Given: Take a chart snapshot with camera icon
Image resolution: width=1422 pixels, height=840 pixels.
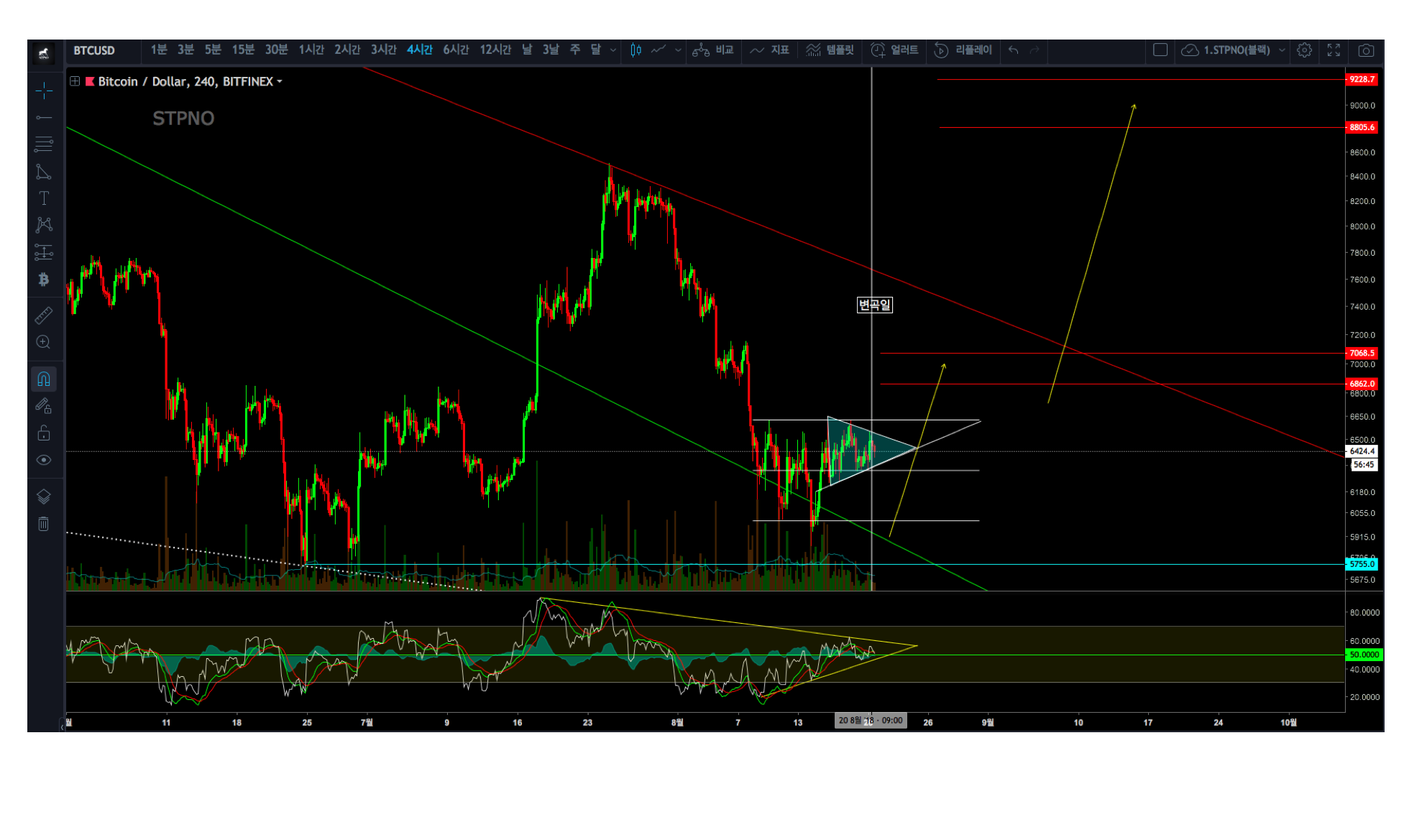Looking at the screenshot, I should pos(1365,50).
